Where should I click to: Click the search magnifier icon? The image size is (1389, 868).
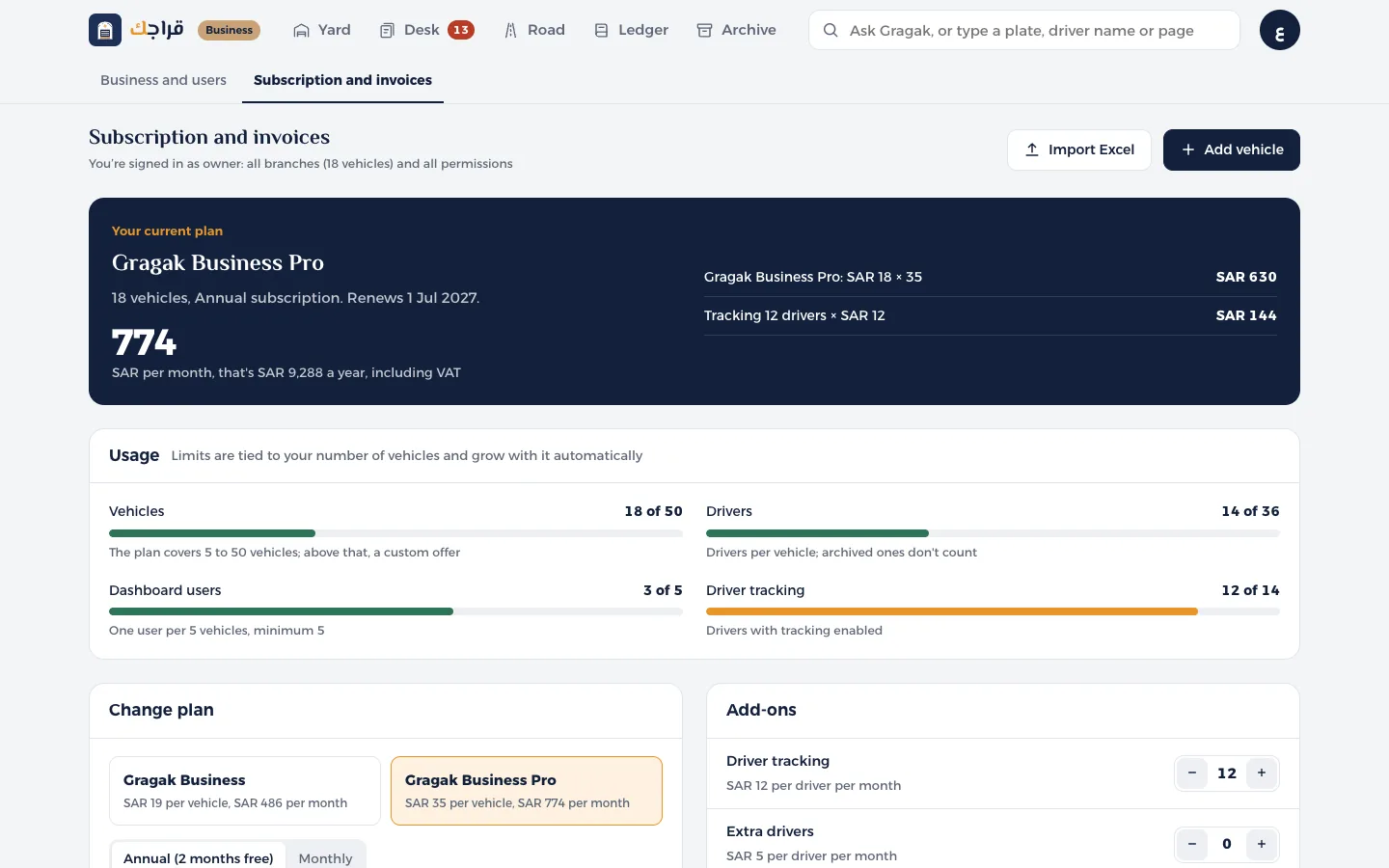point(830,30)
